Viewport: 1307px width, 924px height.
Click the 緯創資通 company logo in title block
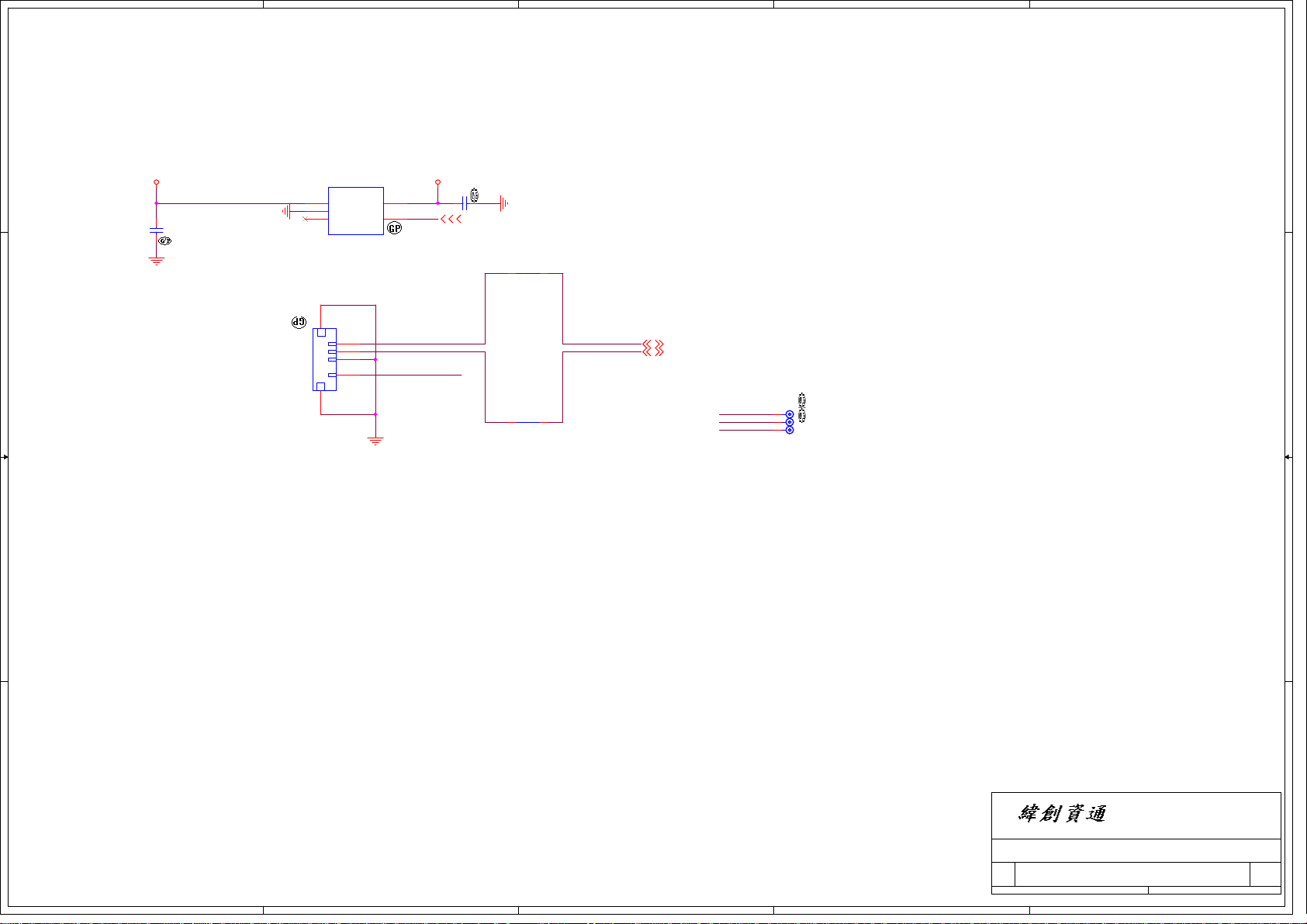click(x=1063, y=814)
